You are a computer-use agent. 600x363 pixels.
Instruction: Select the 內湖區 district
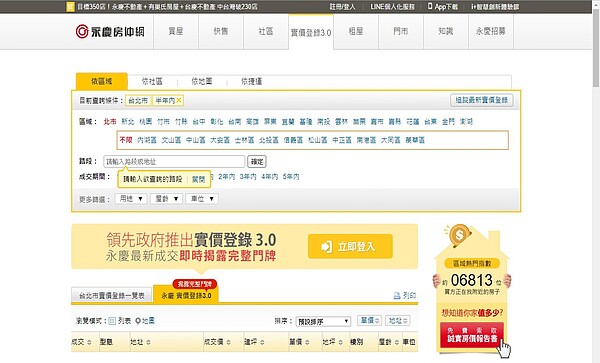pyautogui.click(x=147, y=140)
